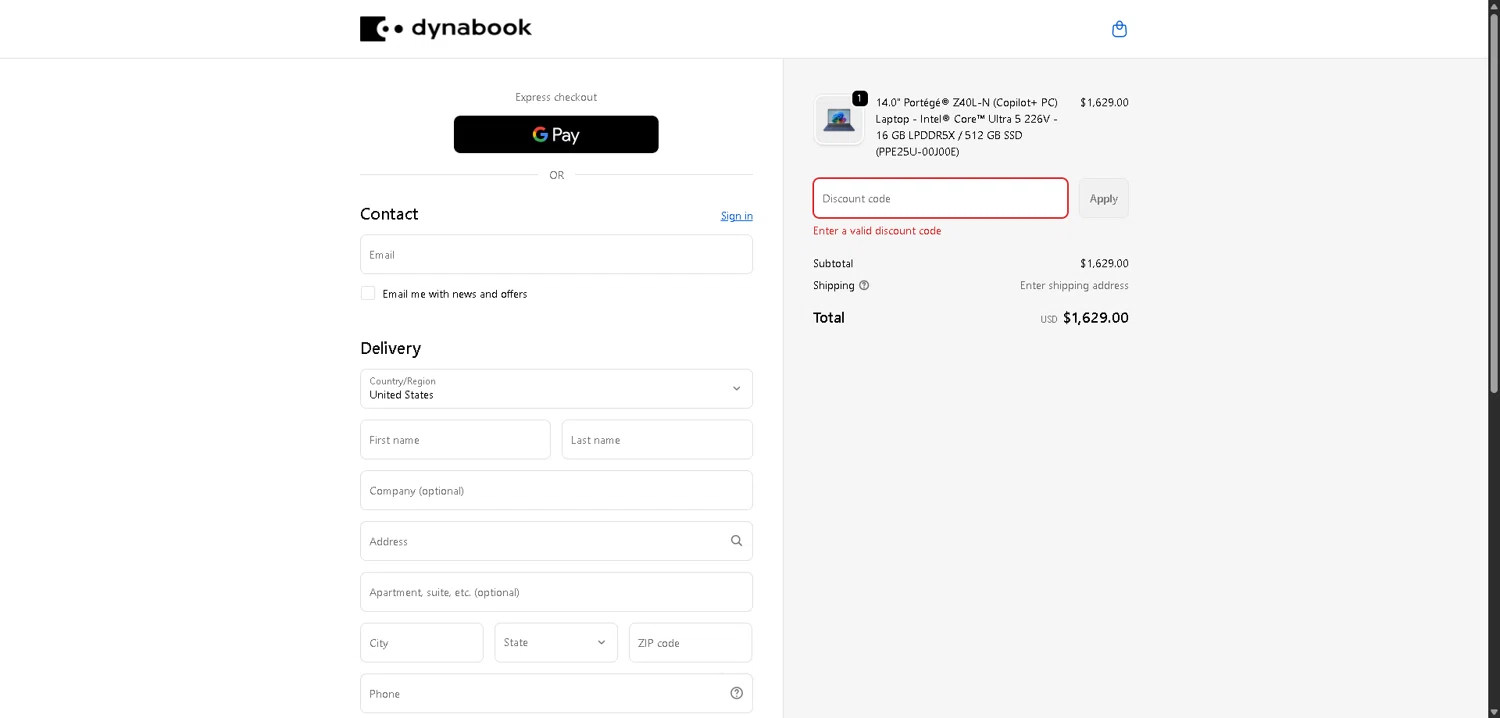Click the Last name field
This screenshot has height=718, width=1500.
657,440
